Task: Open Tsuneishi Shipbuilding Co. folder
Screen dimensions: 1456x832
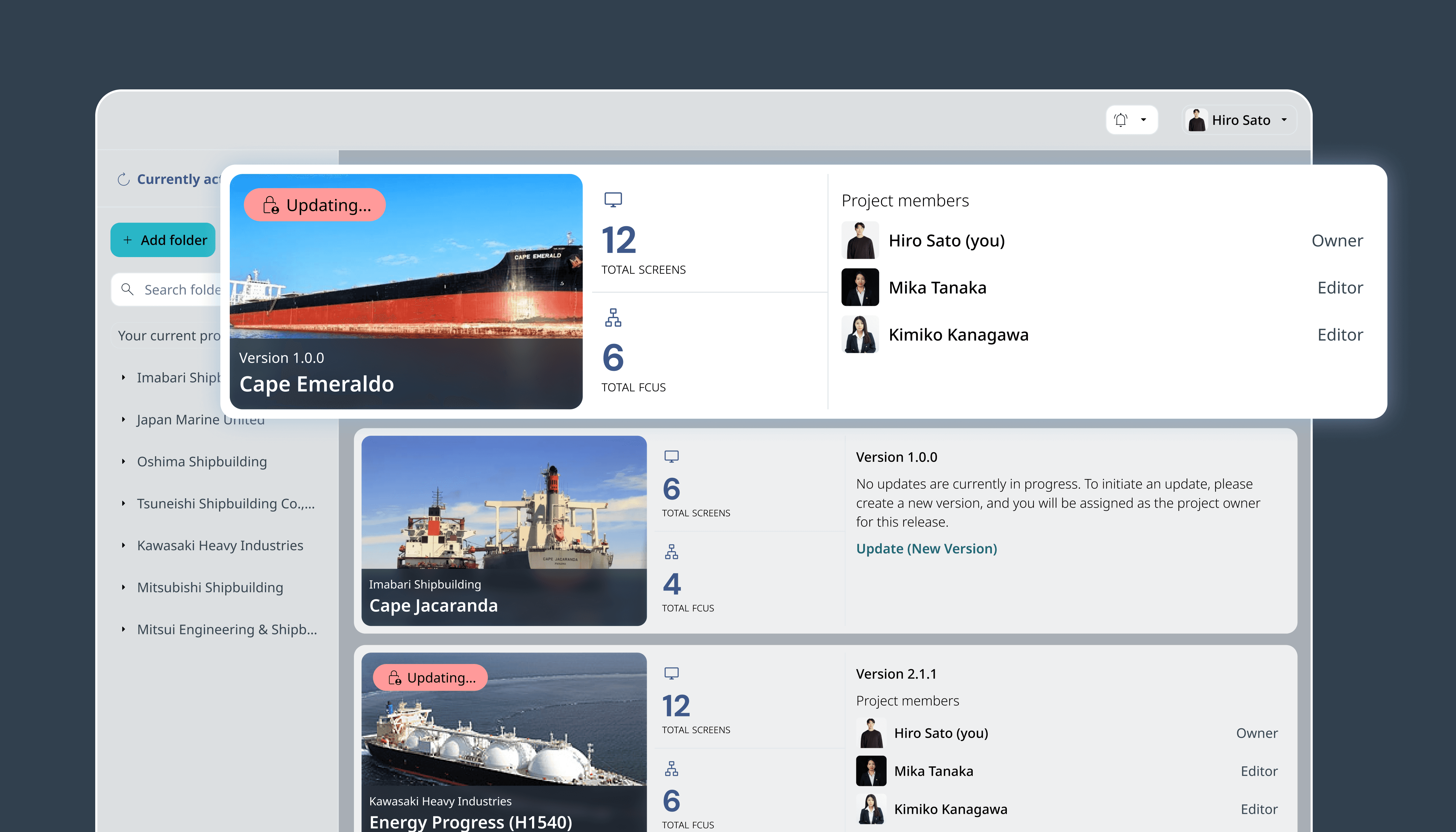Action: tap(225, 503)
